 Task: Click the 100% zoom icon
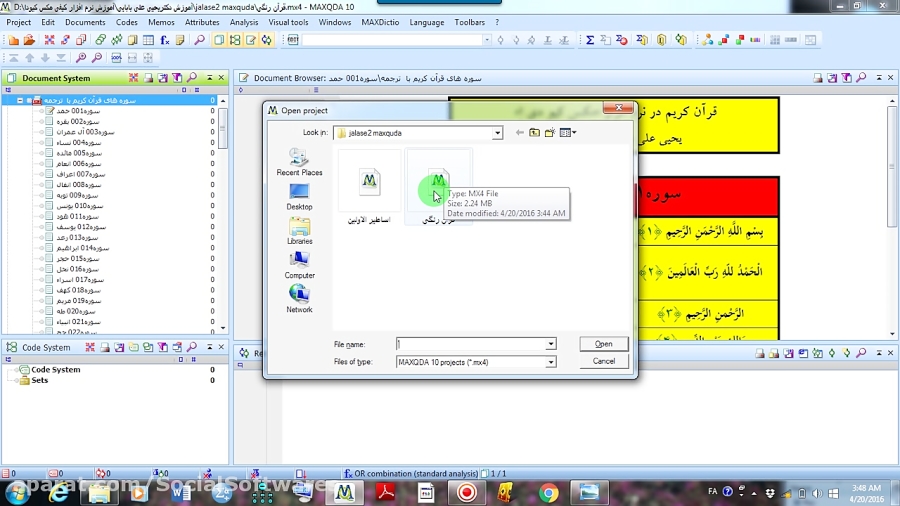click(x=117, y=58)
